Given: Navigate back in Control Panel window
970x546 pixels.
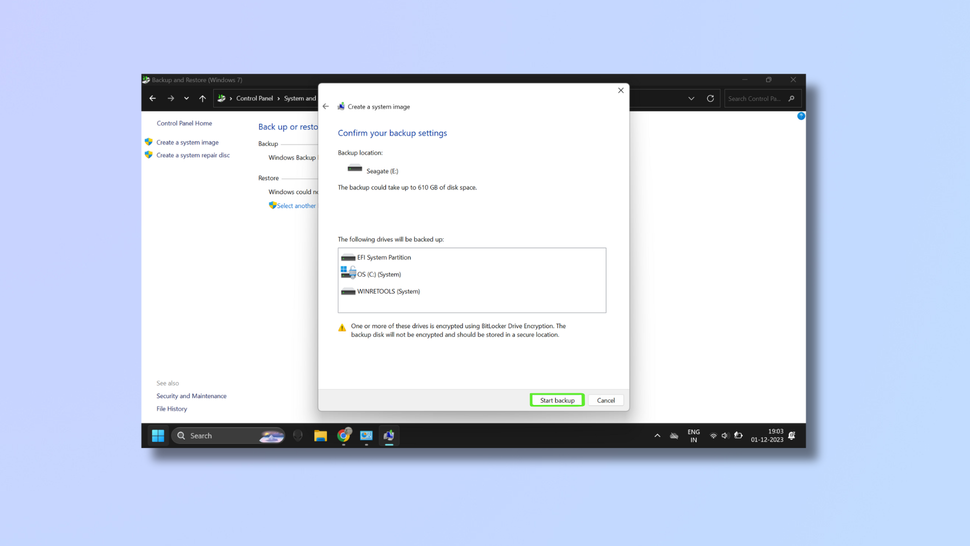Looking at the screenshot, I should (x=153, y=98).
